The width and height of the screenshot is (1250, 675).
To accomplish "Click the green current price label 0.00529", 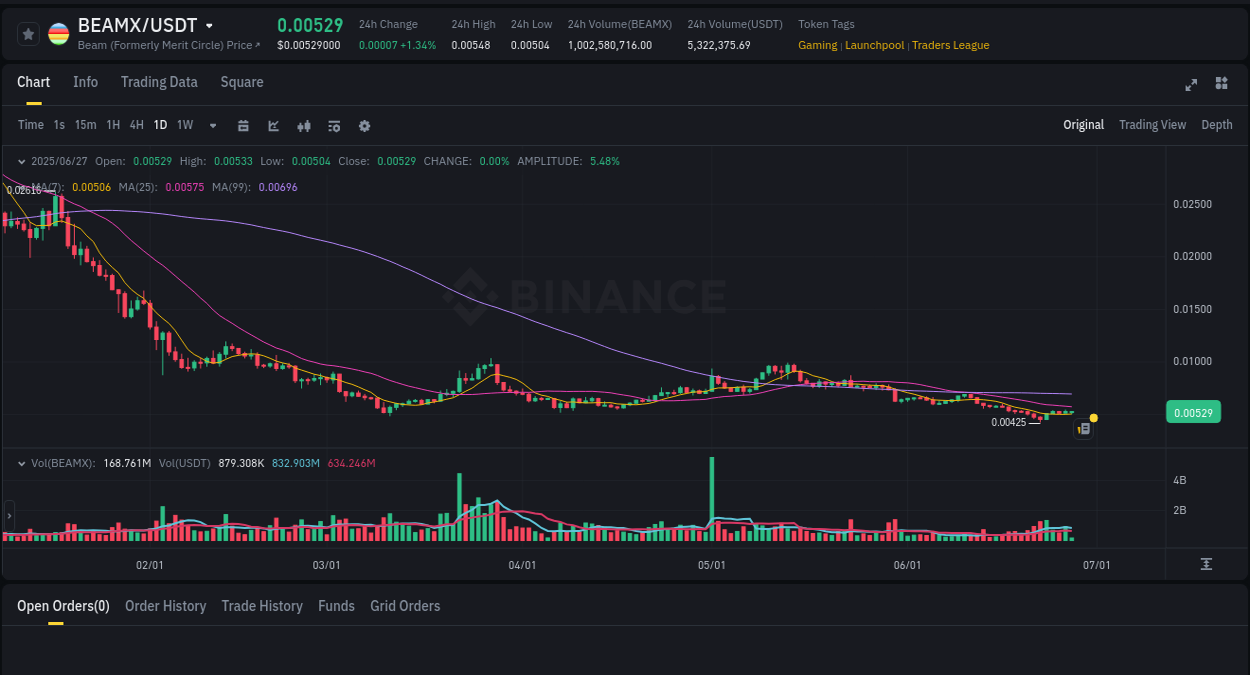I will pyautogui.click(x=1193, y=412).
